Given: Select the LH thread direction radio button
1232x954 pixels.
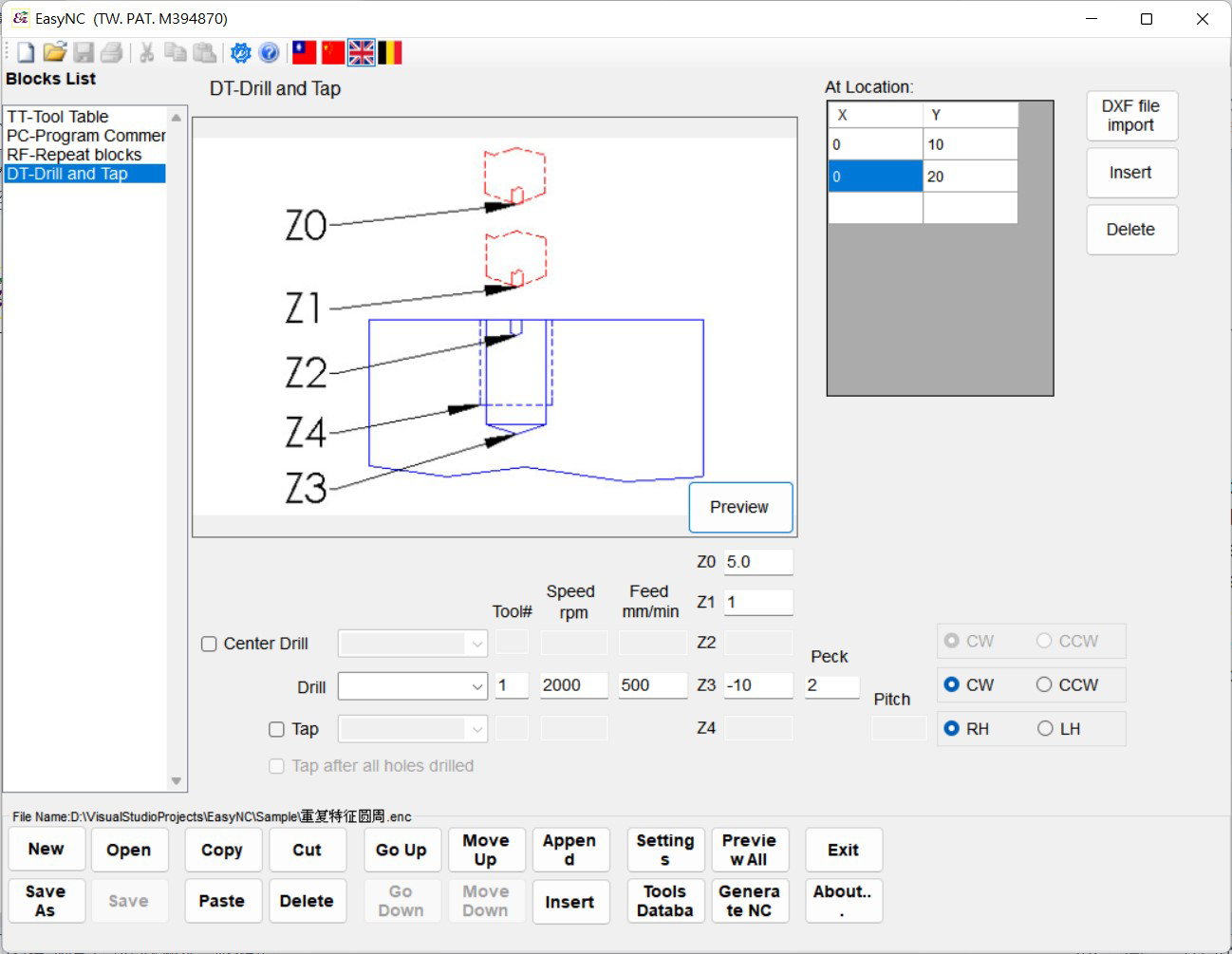Looking at the screenshot, I should click(x=1045, y=728).
